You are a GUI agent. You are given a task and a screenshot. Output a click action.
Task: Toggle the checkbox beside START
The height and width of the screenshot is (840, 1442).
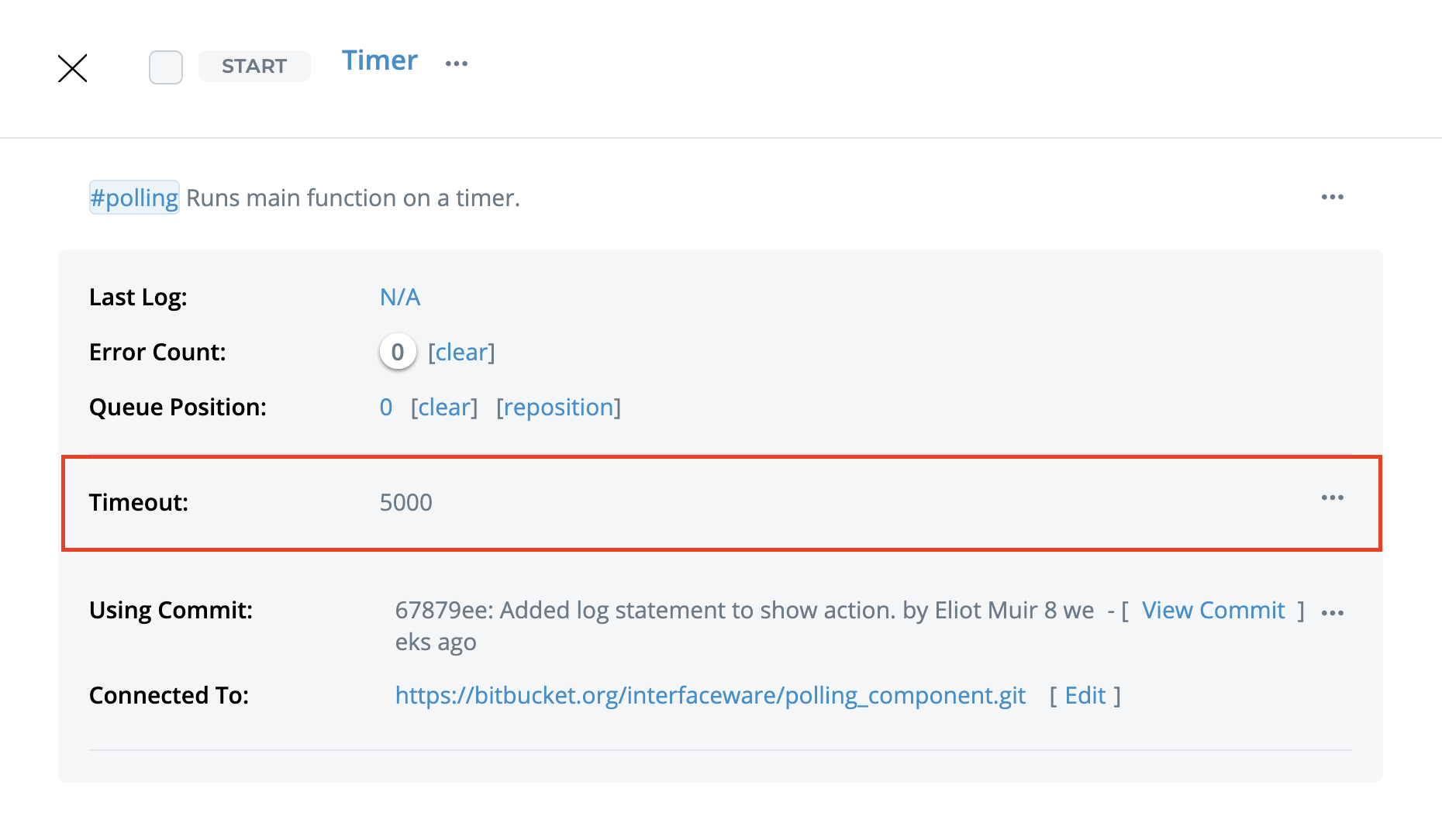pos(166,67)
